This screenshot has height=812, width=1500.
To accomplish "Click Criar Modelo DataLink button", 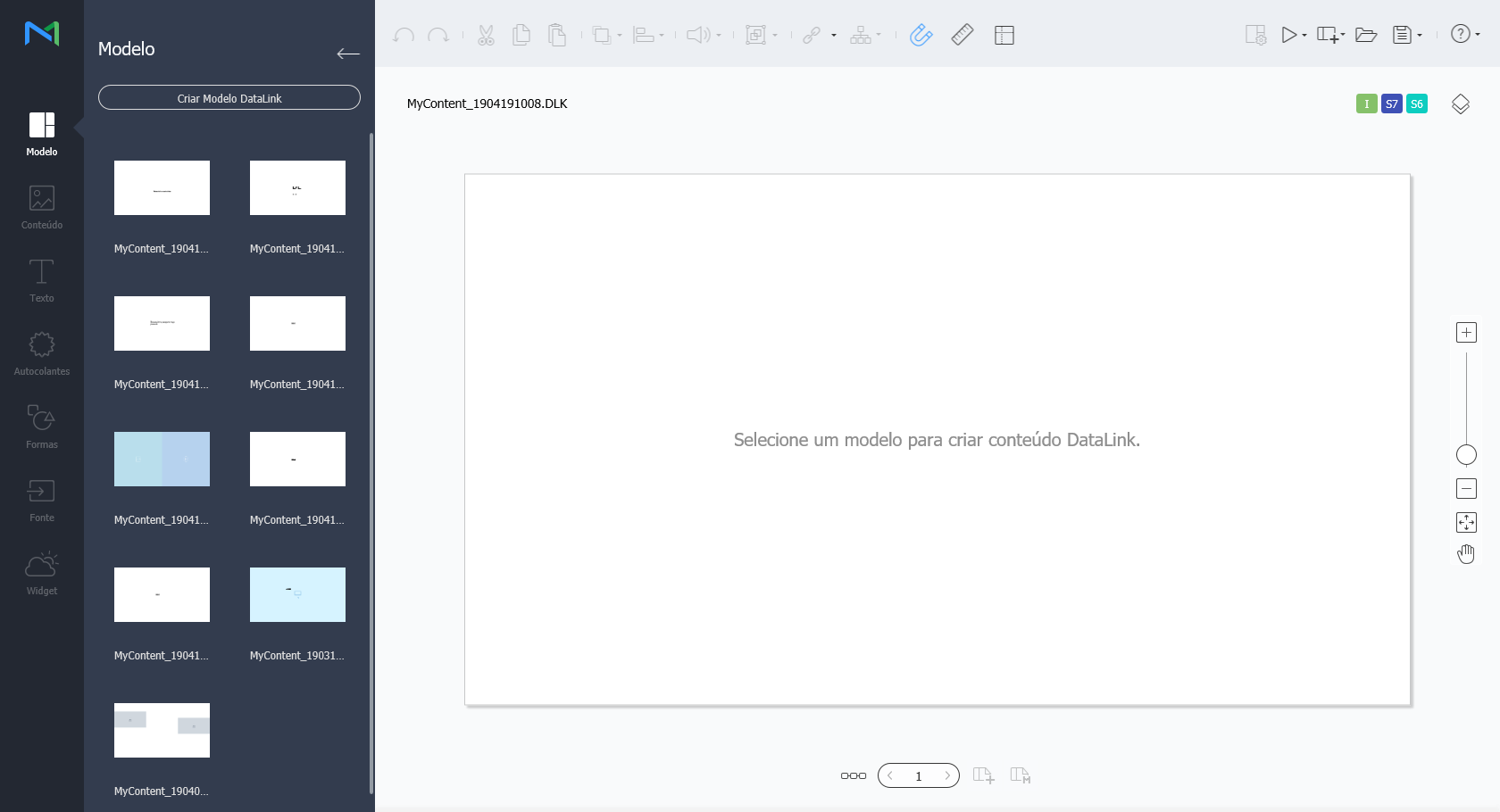I will (229, 98).
